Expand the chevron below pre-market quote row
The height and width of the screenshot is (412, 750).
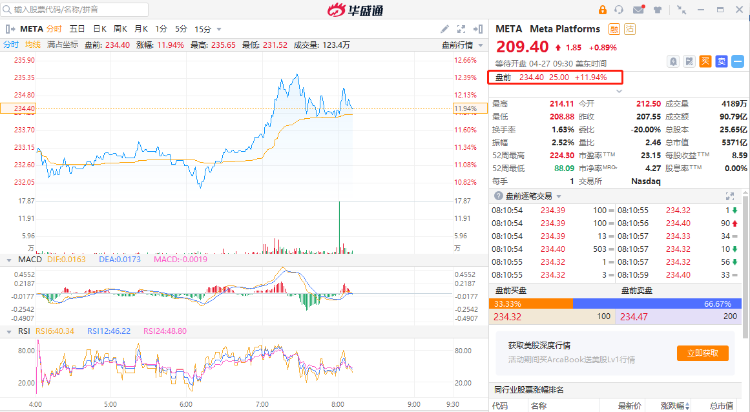pos(619,91)
